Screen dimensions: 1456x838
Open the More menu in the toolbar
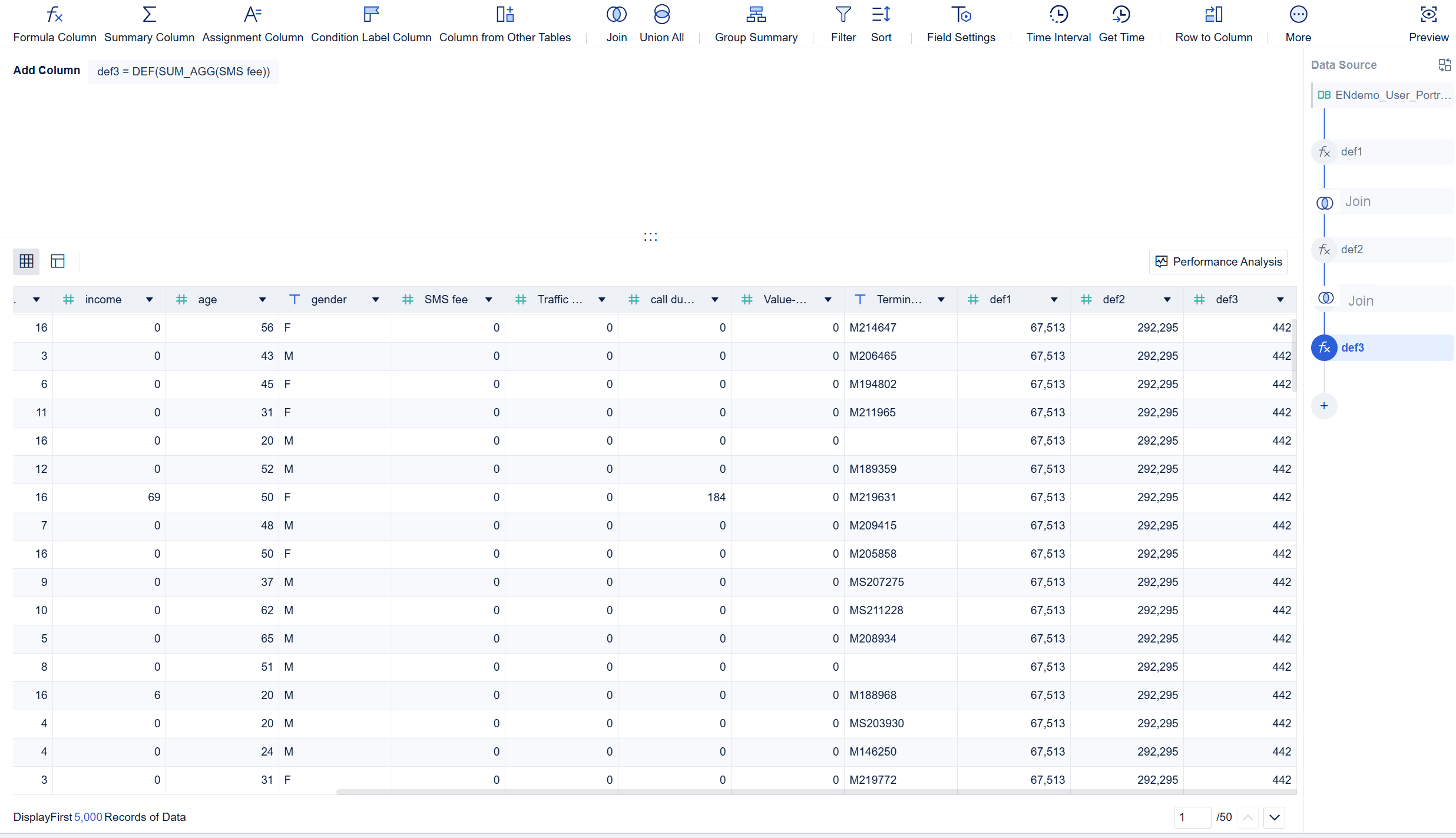click(1299, 22)
